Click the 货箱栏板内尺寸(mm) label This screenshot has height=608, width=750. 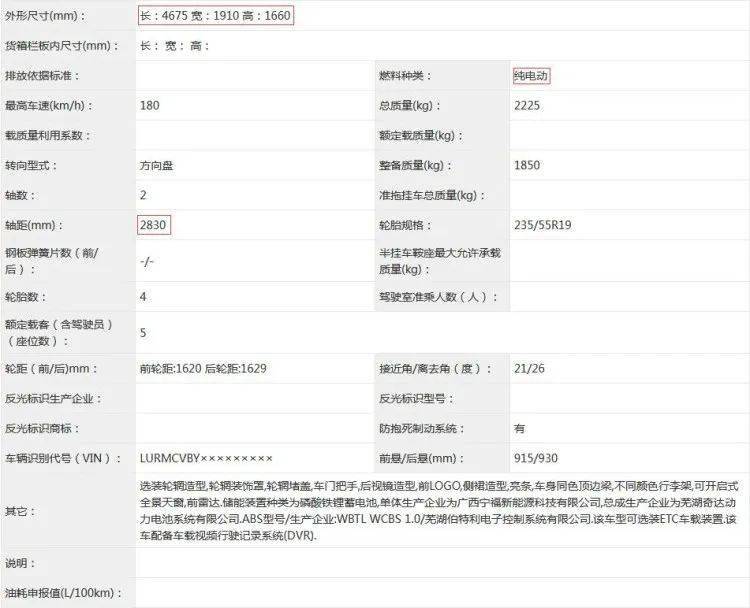tap(62, 46)
